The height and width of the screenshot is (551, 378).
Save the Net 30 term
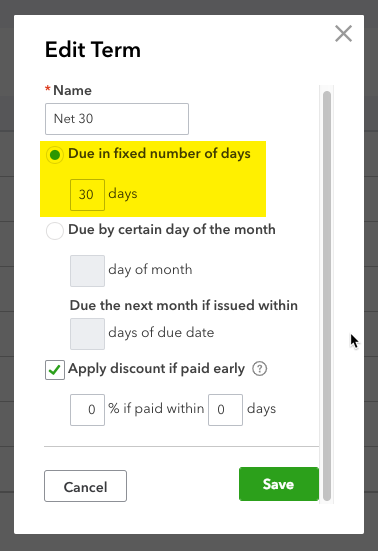click(x=279, y=484)
